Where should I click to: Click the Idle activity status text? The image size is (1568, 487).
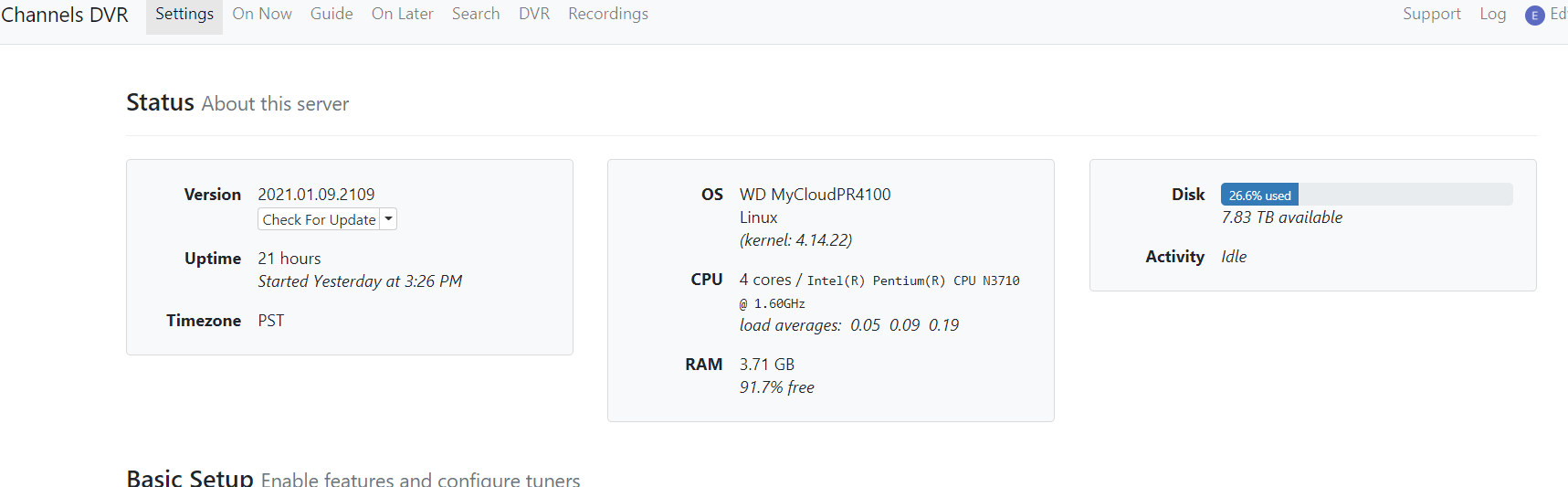pyautogui.click(x=1234, y=257)
